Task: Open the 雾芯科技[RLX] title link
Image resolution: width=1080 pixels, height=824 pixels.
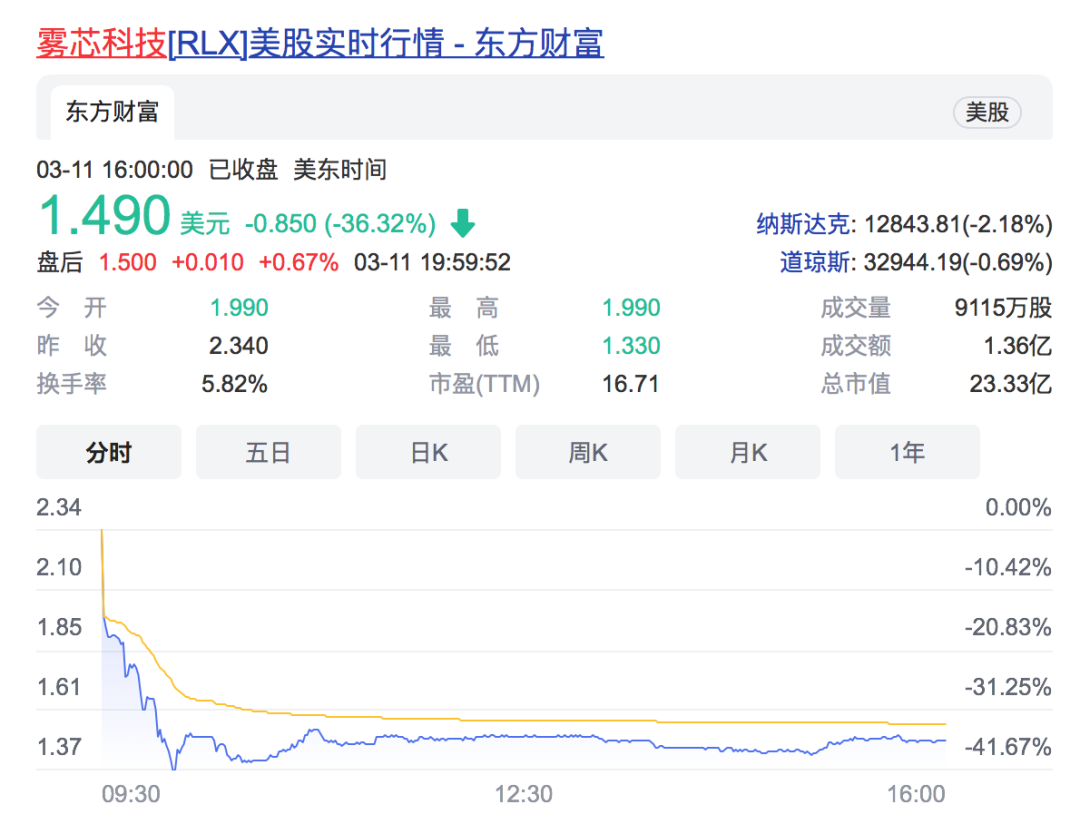Action: (x=320, y=43)
